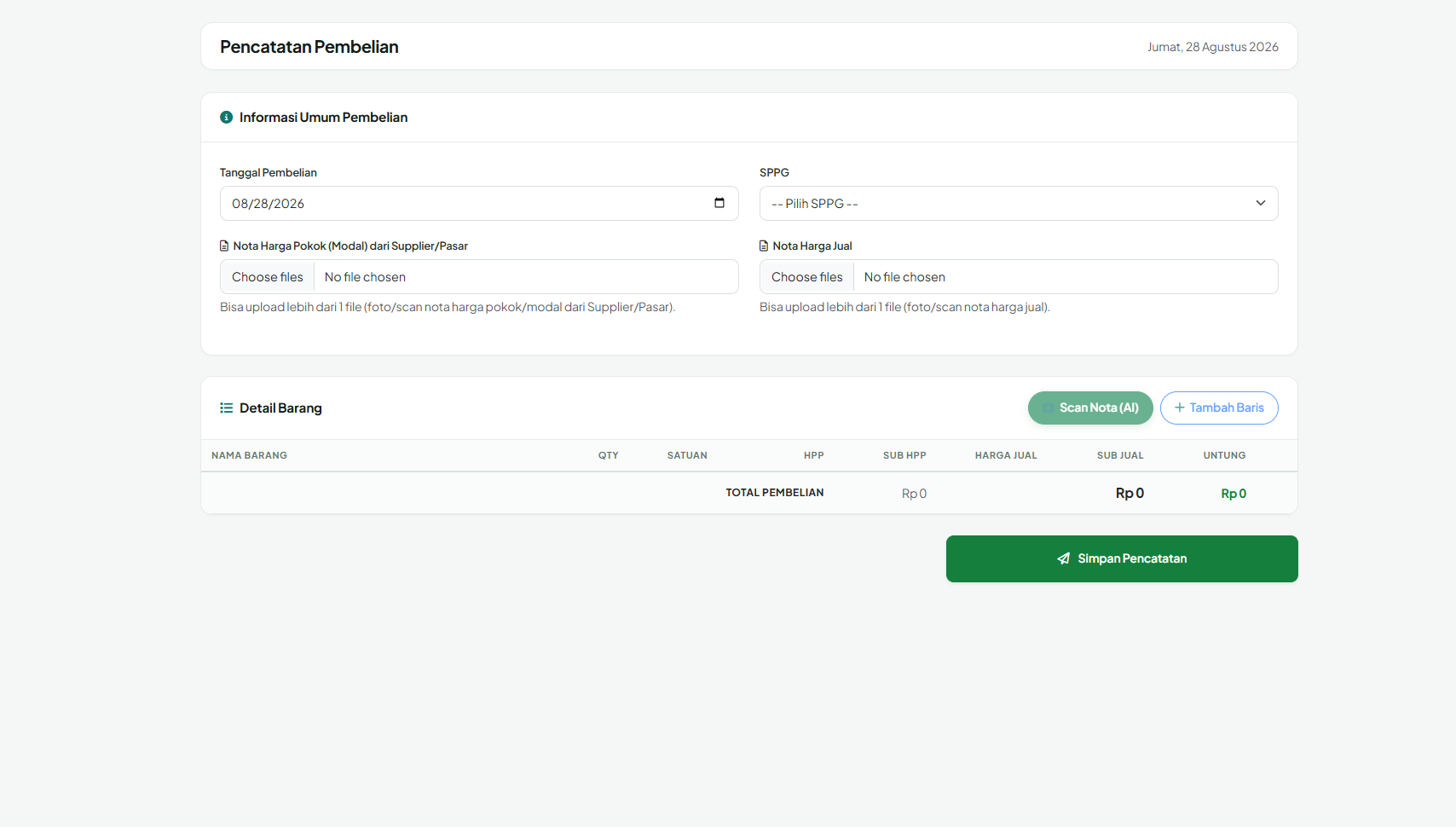Open the calendar picker icon in Tanggal Pembelian
Screen dimensions: 1456x827
(x=719, y=203)
